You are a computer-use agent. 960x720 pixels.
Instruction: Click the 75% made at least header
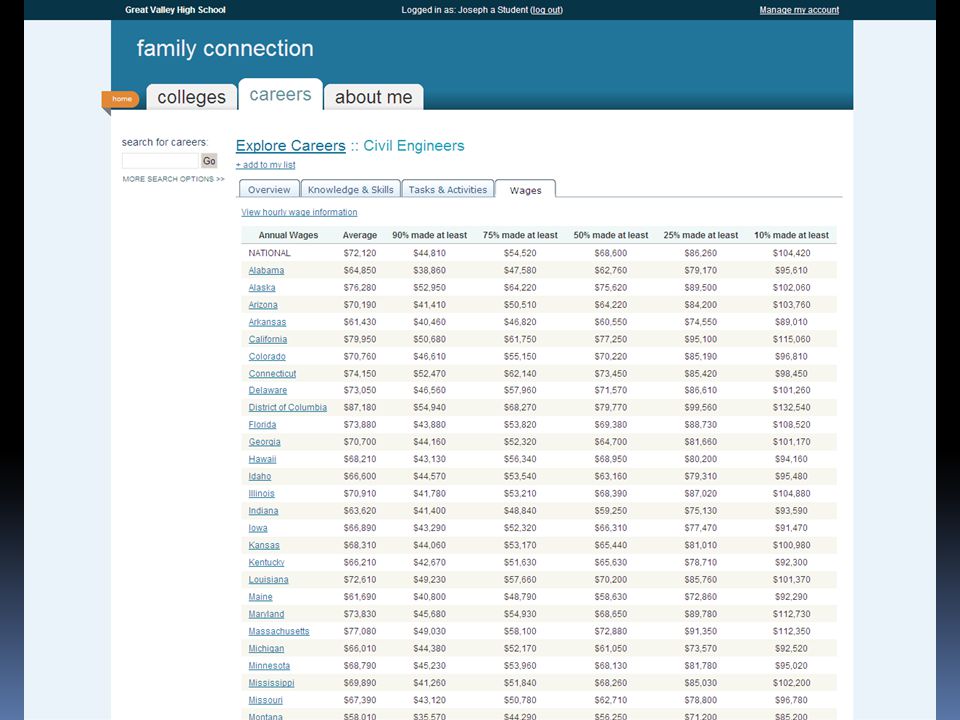click(x=520, y=235)
